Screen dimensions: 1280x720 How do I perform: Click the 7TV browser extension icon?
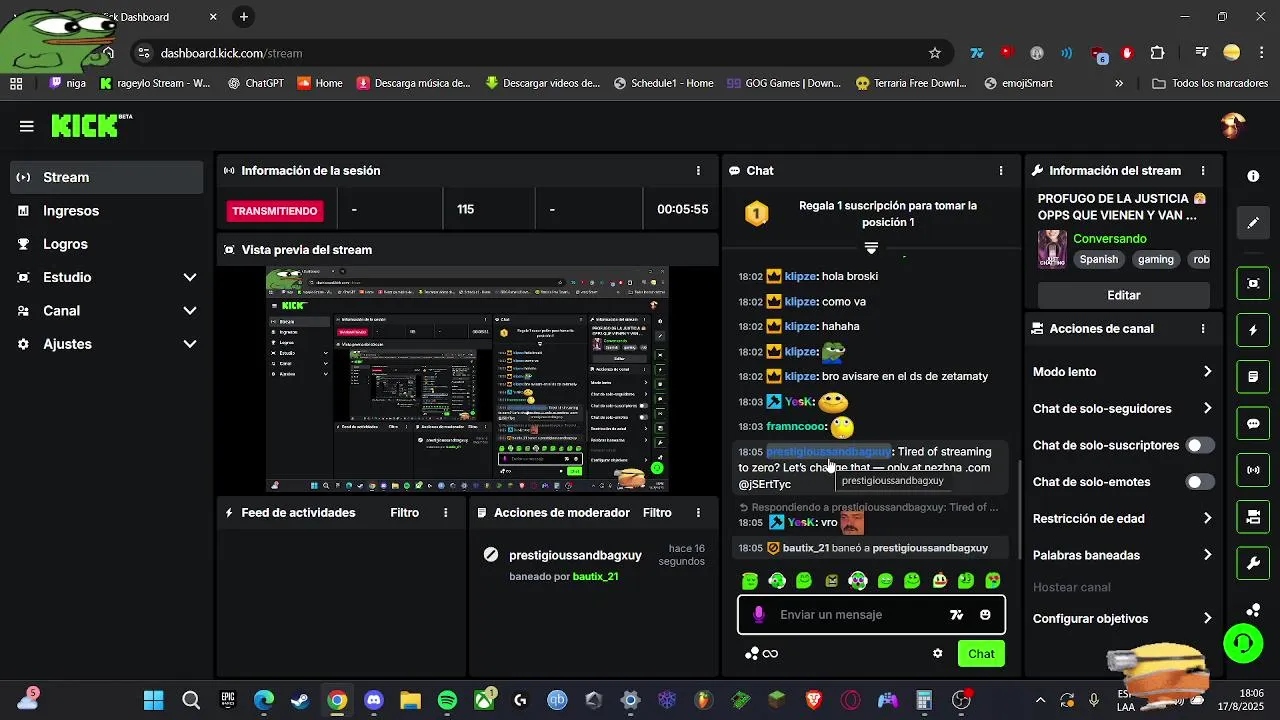(977, 53)
